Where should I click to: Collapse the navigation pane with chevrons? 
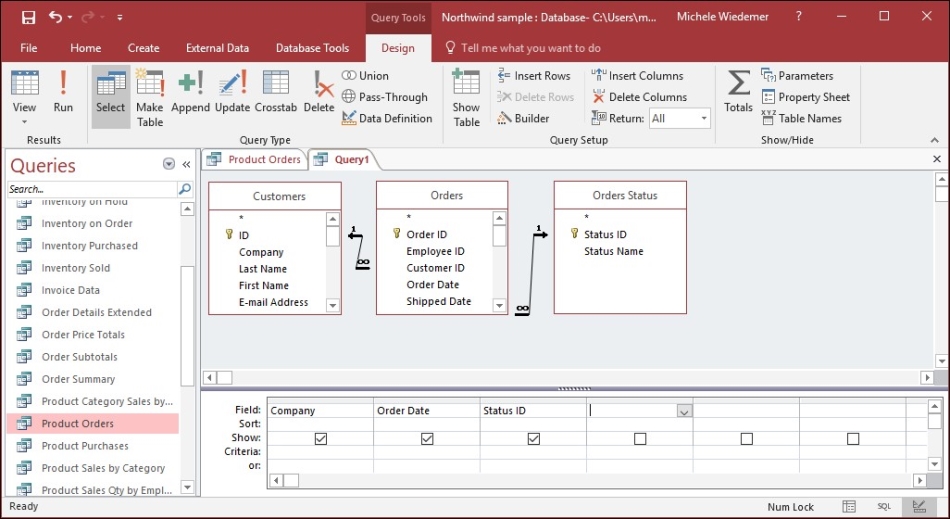pyautogui.click(x=186, y=164)
